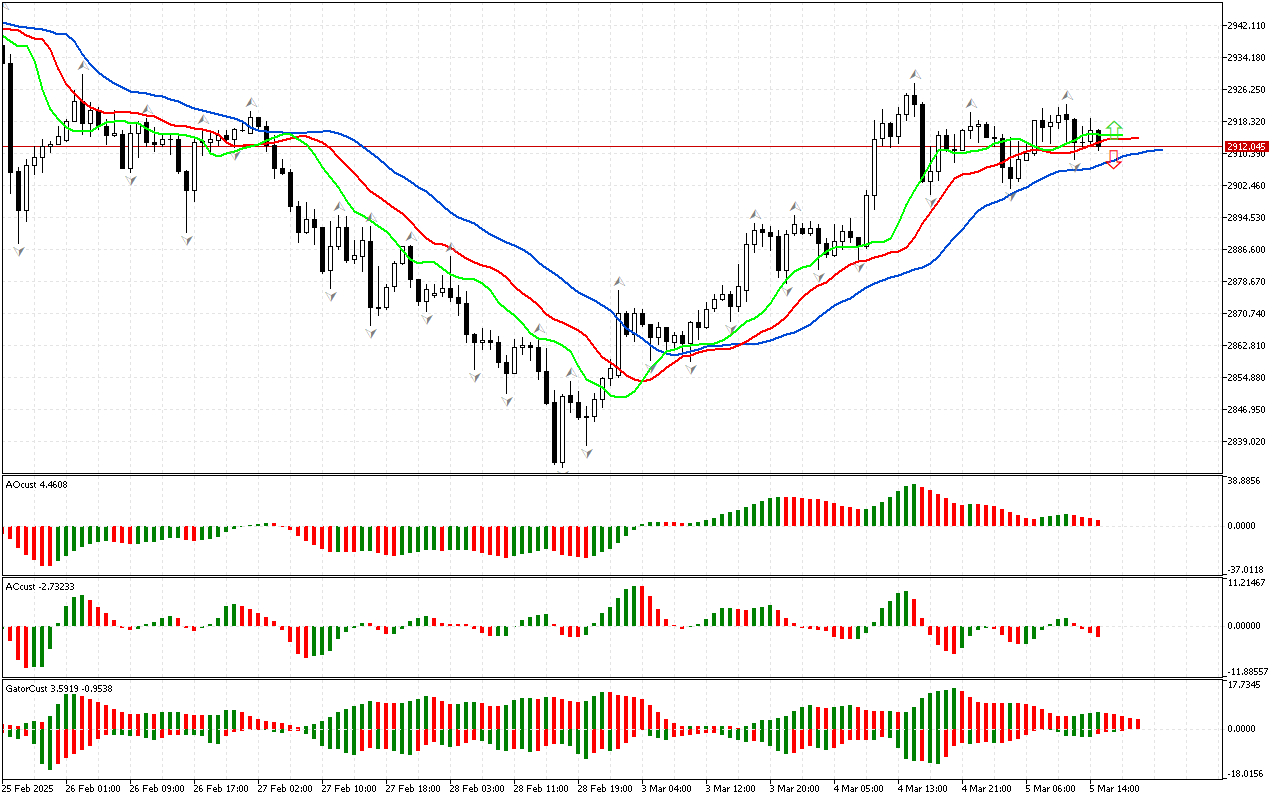Click the 3 Mar 04:00 time axis label

[x=667, y=788]
